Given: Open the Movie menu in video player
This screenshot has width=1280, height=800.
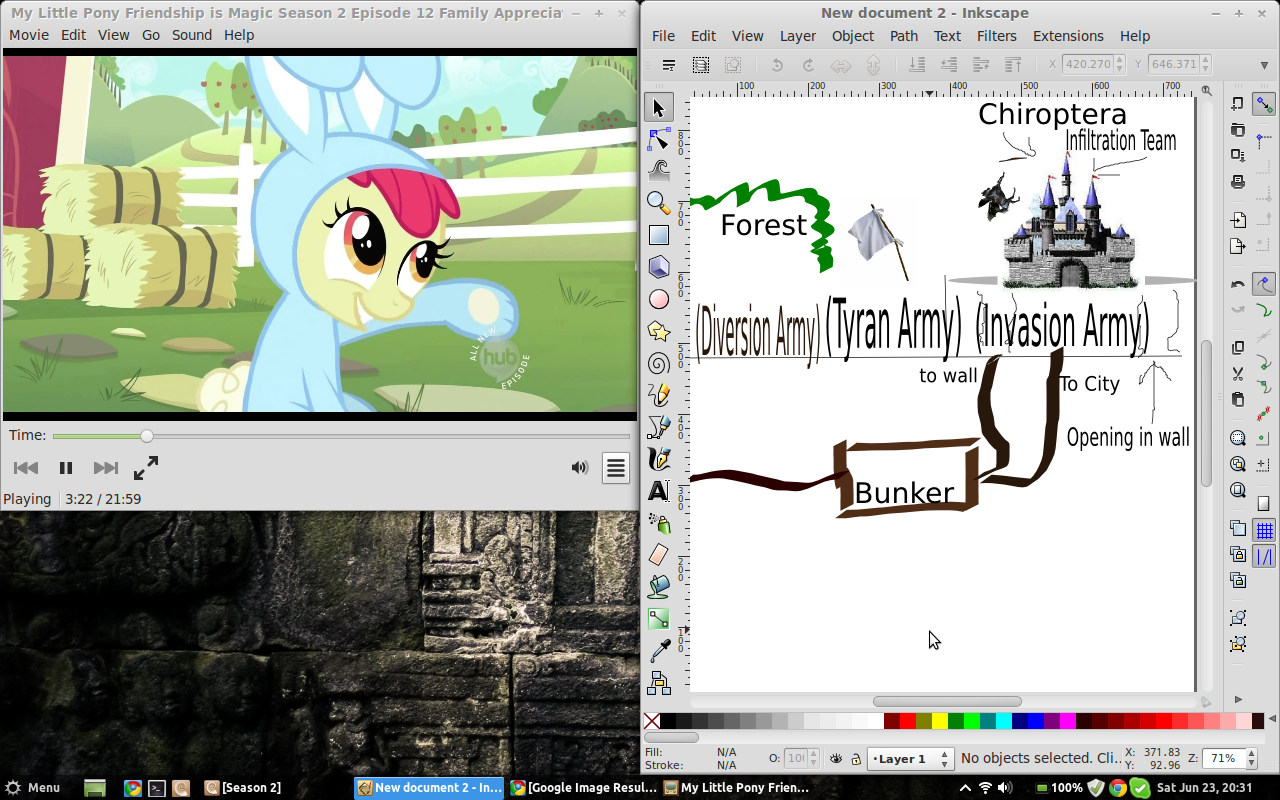Looking at the screenshot, I should (29, 35).
